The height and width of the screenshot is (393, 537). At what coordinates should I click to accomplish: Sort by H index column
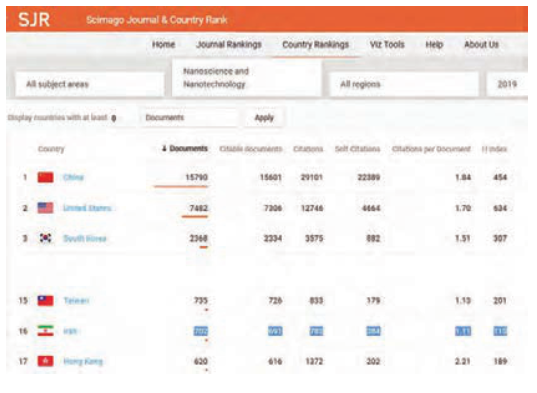coord(494,149)
